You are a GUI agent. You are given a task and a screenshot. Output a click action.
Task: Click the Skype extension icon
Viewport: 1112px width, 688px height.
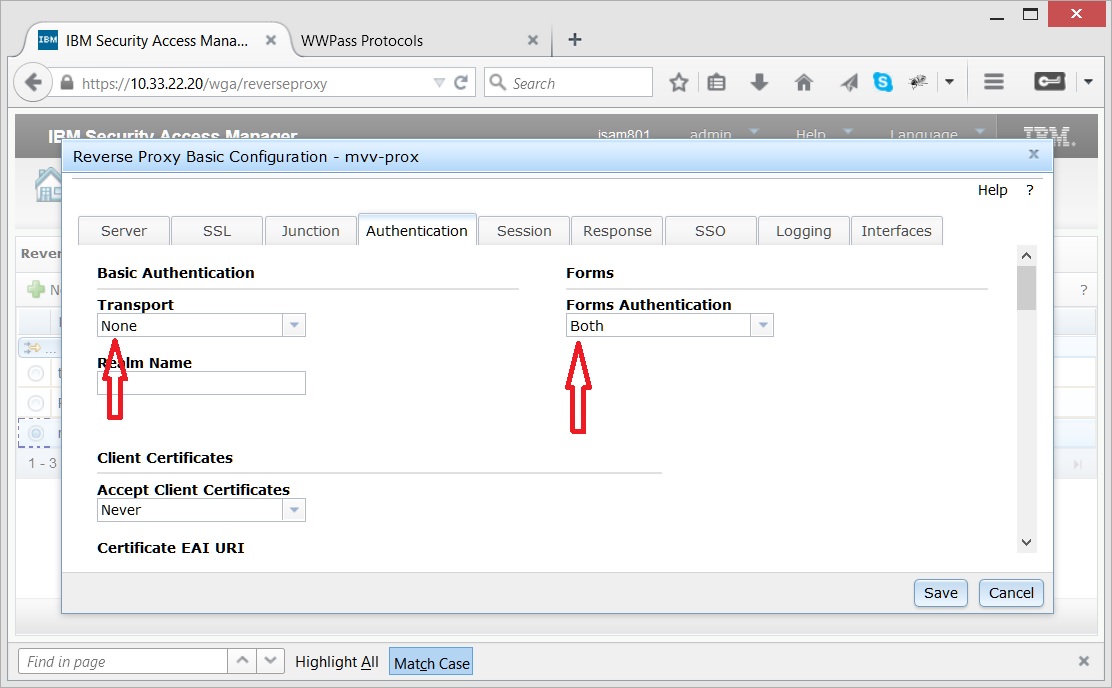pyautogui.click(x=882, y=81)
